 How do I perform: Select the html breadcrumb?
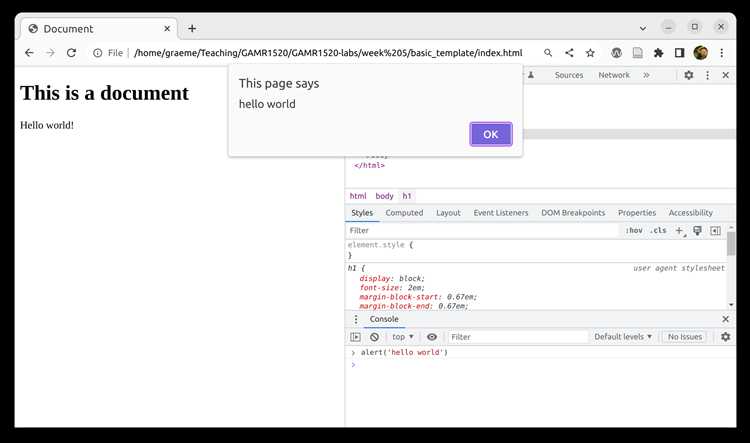point(358,196)
